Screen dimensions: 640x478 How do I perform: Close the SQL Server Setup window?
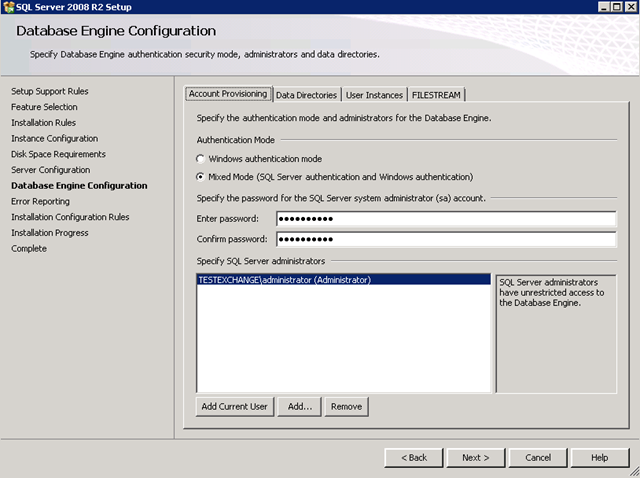pyautogui.click(x=631, y=7)
